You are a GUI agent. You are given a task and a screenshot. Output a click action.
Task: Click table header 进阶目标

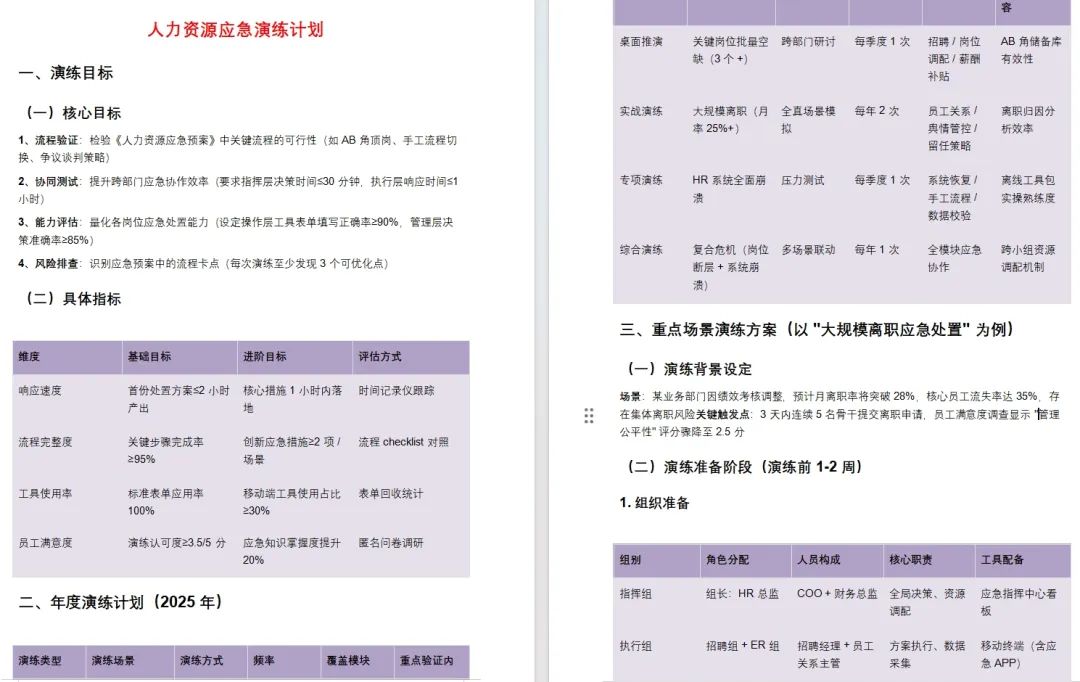[x=264, y=357]
